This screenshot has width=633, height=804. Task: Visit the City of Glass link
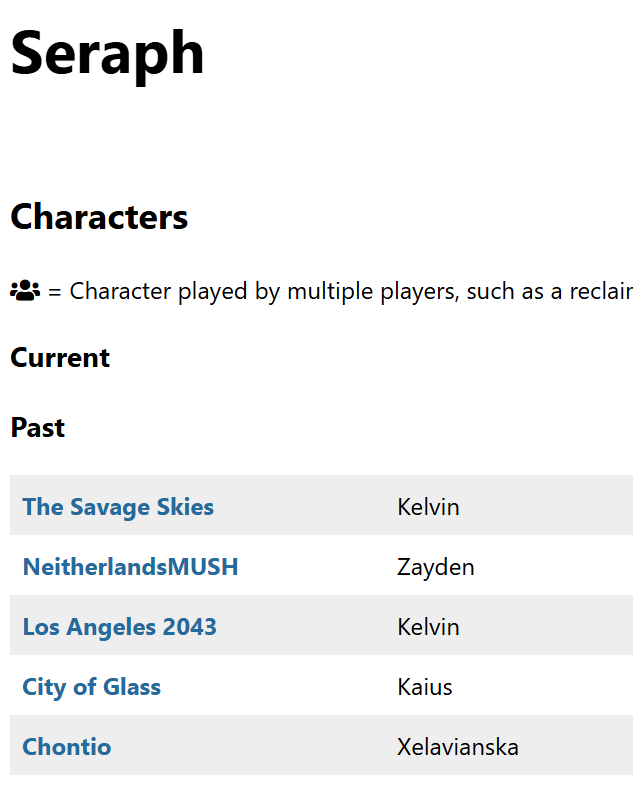91,687
